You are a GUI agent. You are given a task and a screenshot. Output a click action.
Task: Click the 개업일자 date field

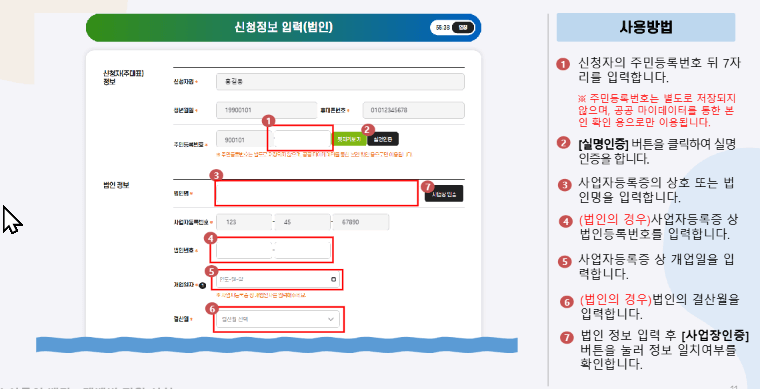tap(278, 280)
